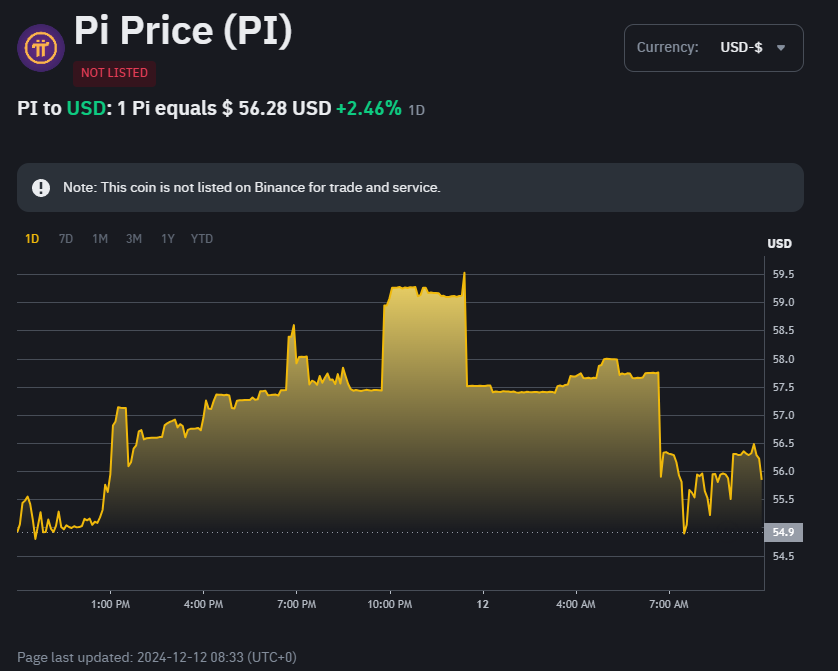This screenshot has height=671, width=838.
Task: Click the 4:00 AM time axis label
Action: [x=576, y=604]
